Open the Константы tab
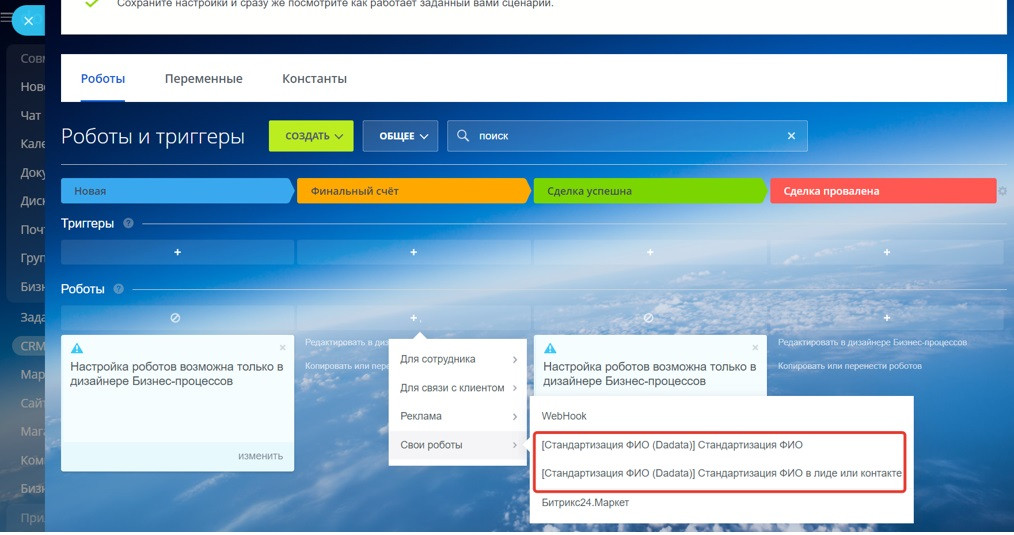The image size is (1014, 535). tap(314, 78)
